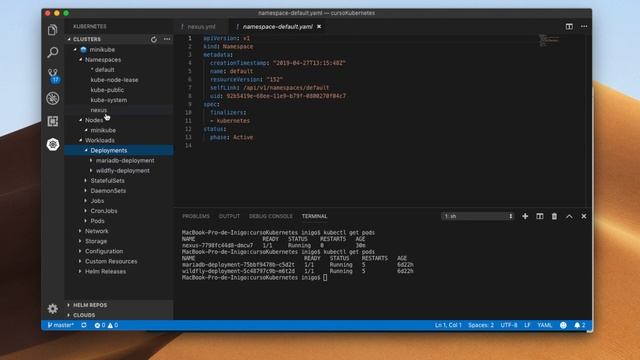Open Clusters section more actions menu
Screen dimensions: 640x360
167,39
